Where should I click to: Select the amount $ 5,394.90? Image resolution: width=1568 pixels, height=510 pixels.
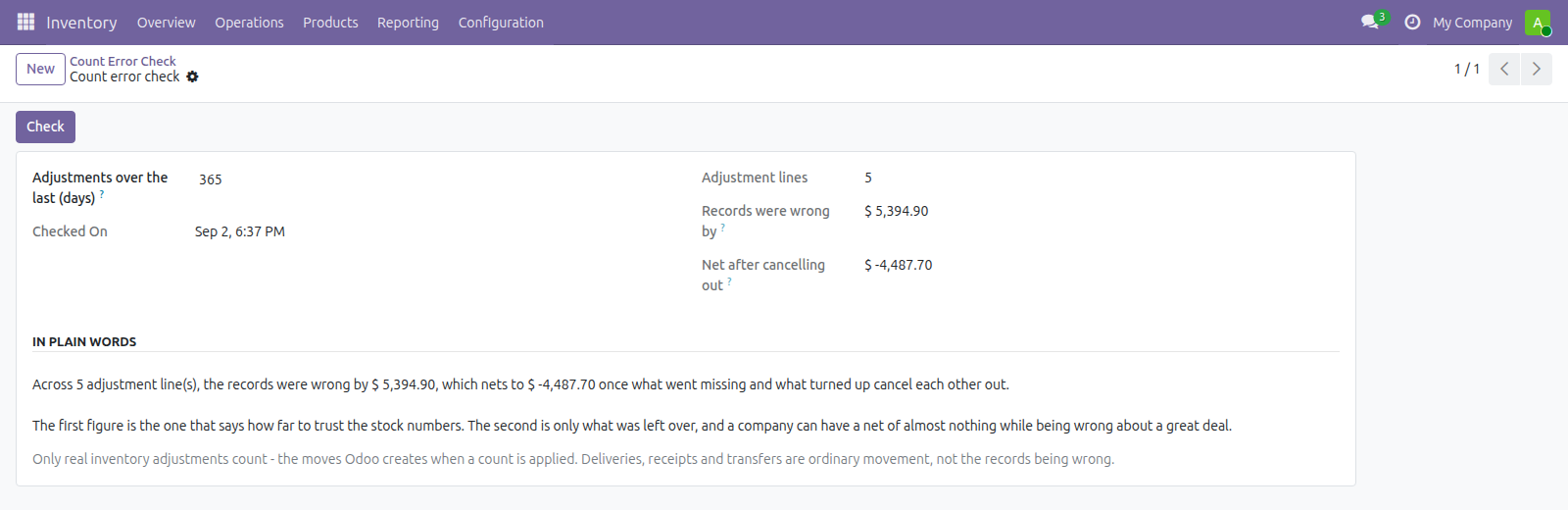click(x=896, y=211)
